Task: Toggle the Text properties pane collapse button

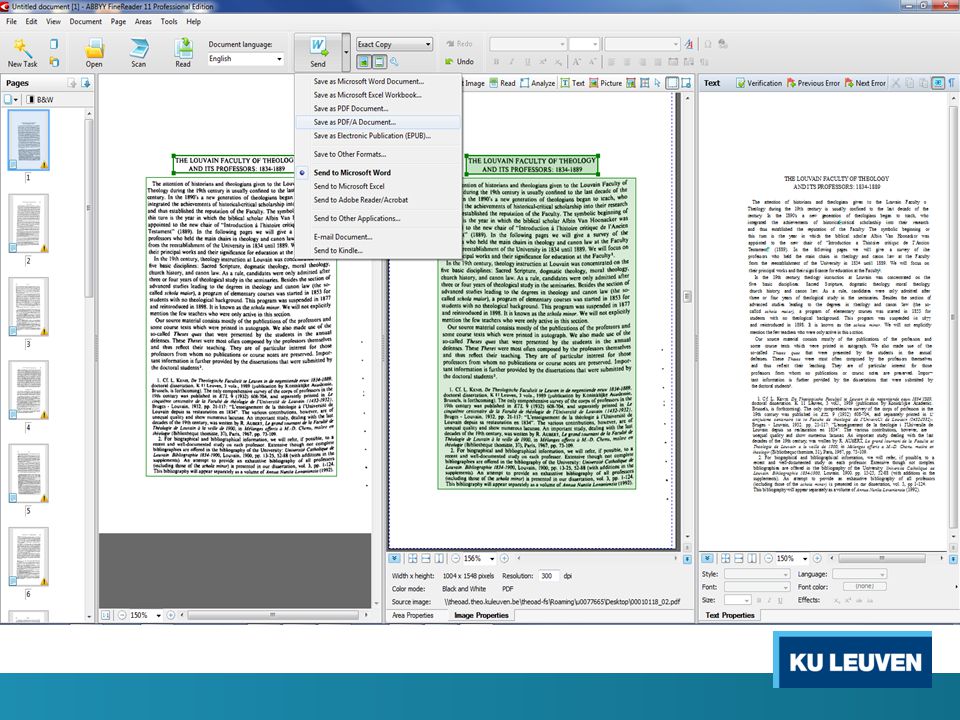Action: 707,558
